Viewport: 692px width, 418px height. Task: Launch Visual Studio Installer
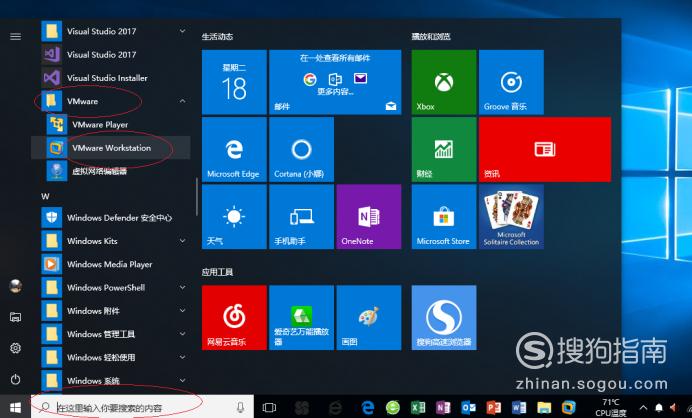(111, 78)
